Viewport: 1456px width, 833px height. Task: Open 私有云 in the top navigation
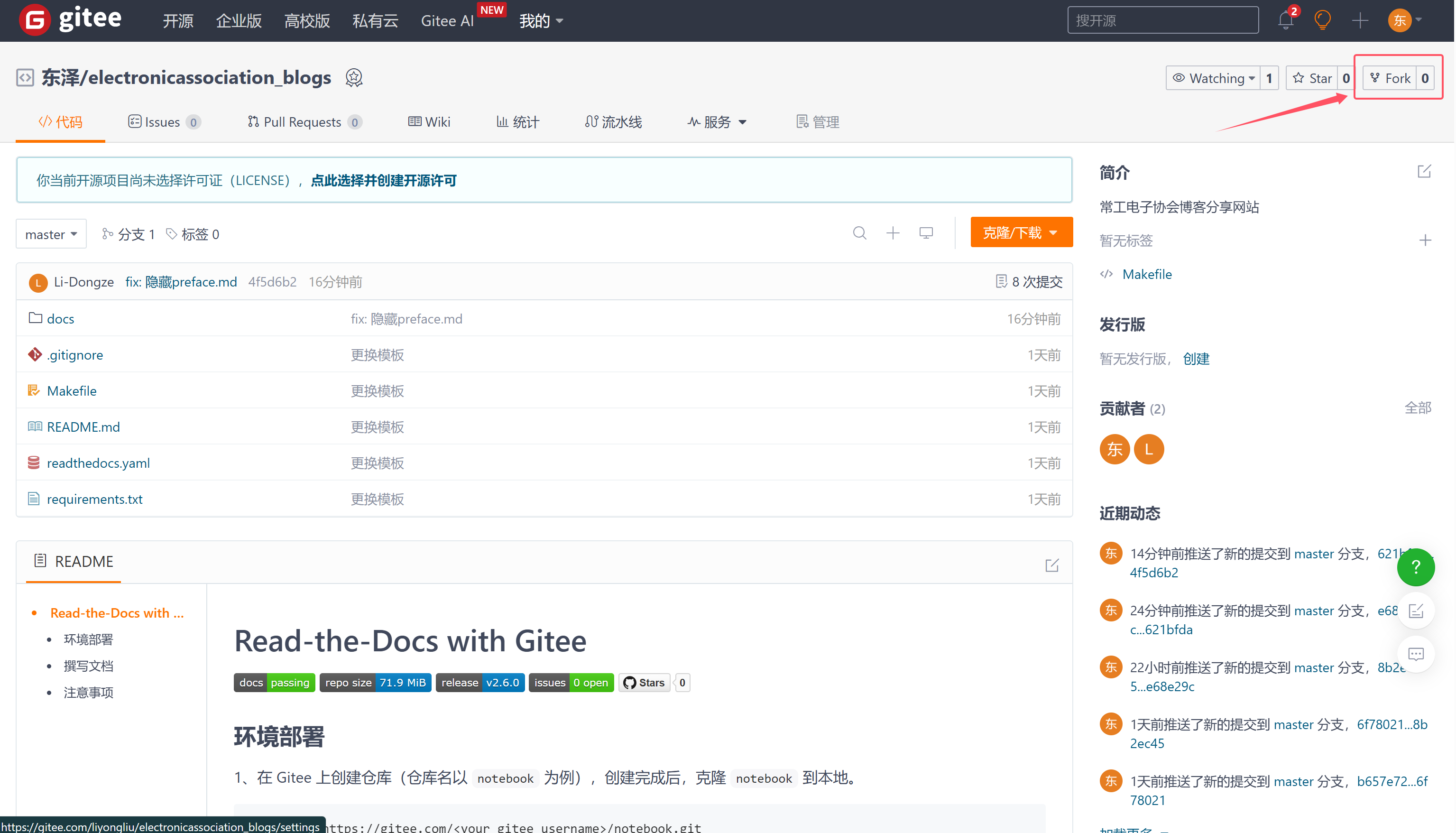pyautogui.click(x=375, y=21)
